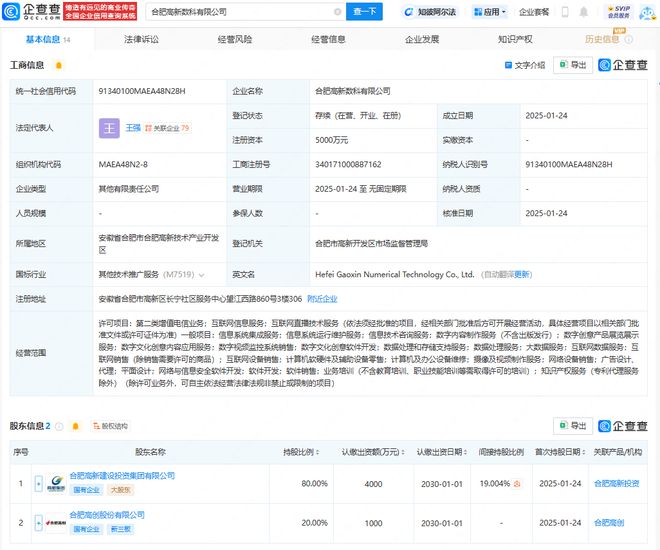Open the mobile phone icon in the header

click(565, 12)
